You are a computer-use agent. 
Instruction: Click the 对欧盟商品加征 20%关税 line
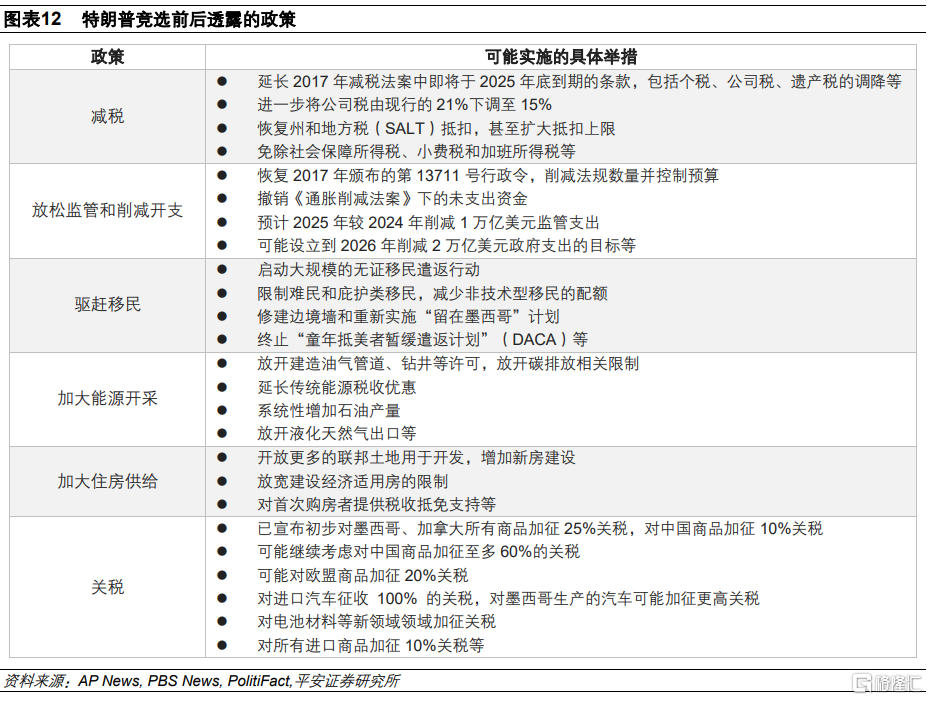pos(362,575)
